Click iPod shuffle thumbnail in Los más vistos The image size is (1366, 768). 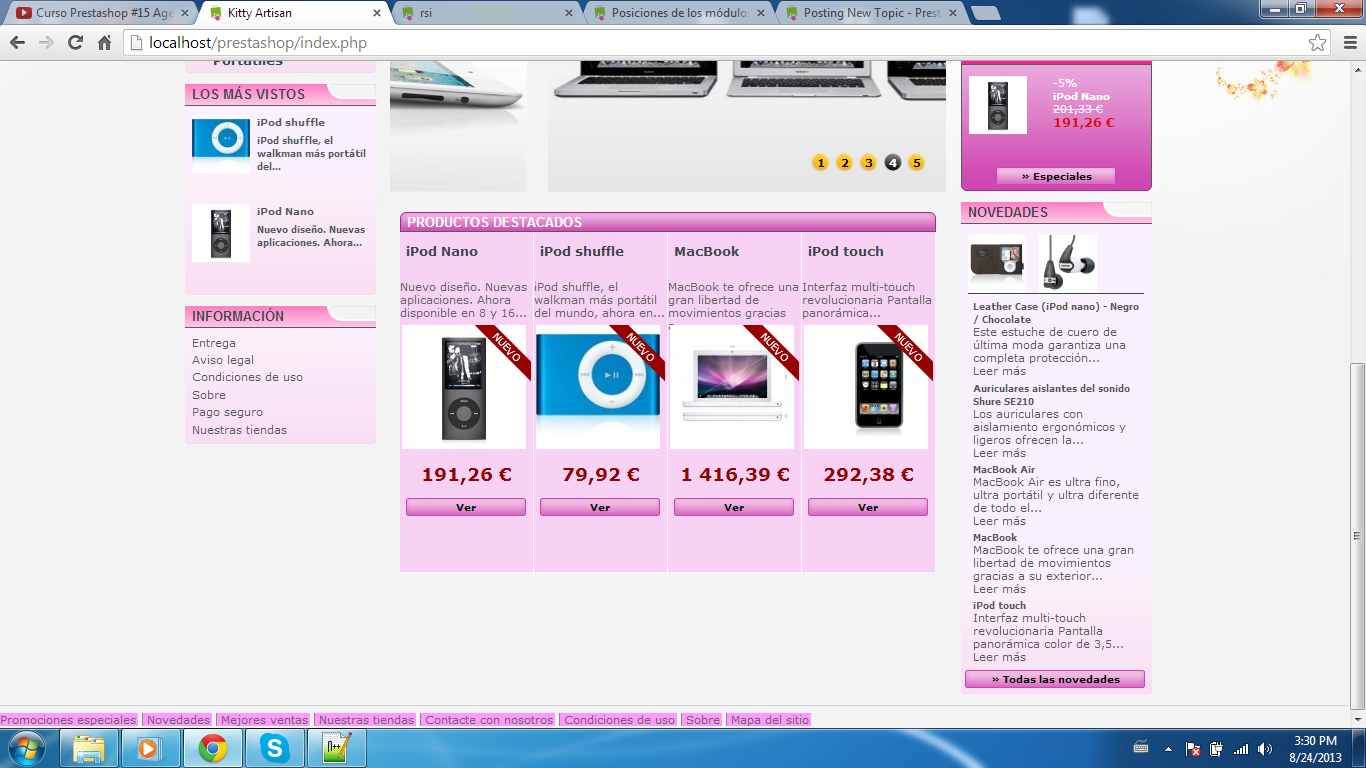coord(221,145)
